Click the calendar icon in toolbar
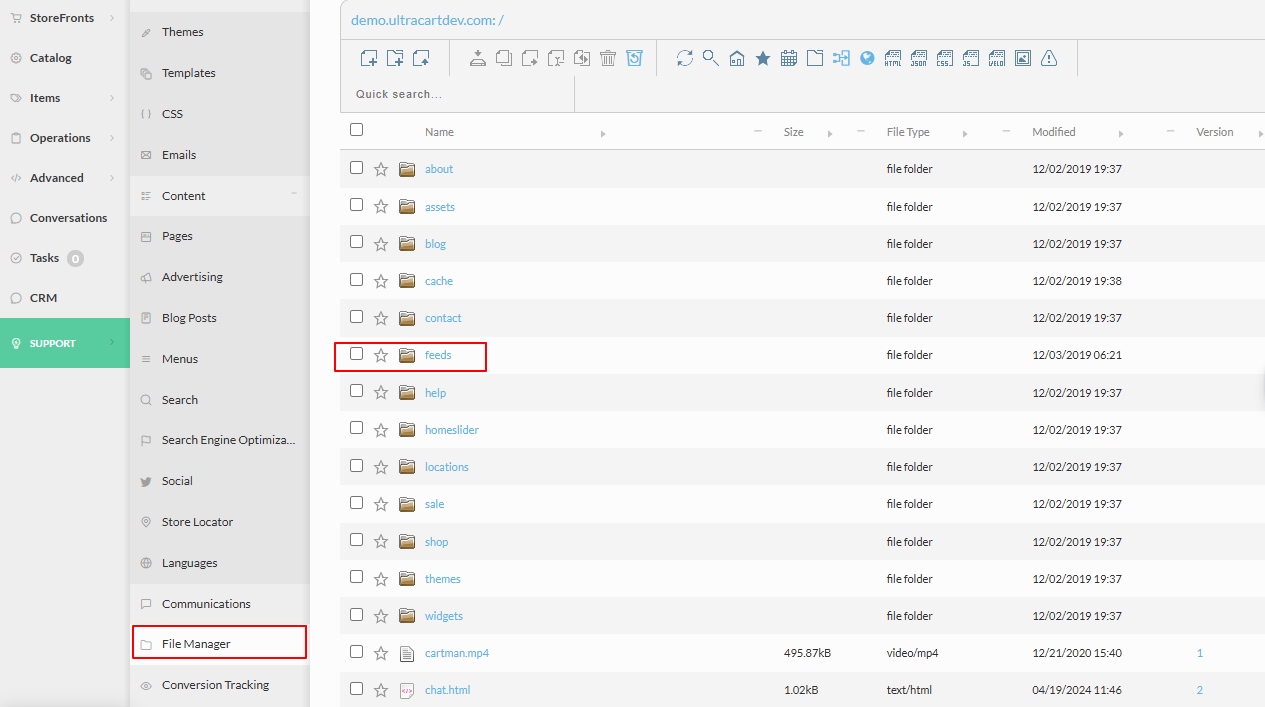Image resolution: width=1265 pixels, height=707 pixels. 789,58
